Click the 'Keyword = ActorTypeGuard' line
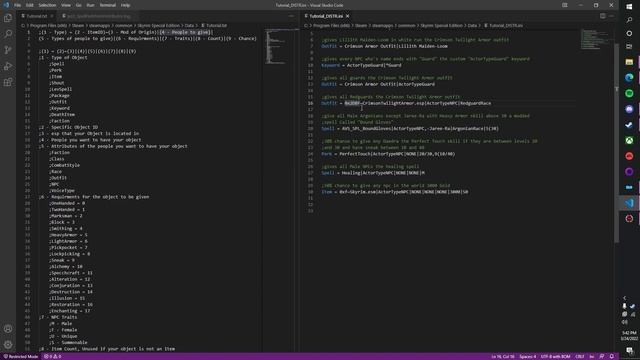This screenshot has width=640, height=360. click(x=361, y=65)
